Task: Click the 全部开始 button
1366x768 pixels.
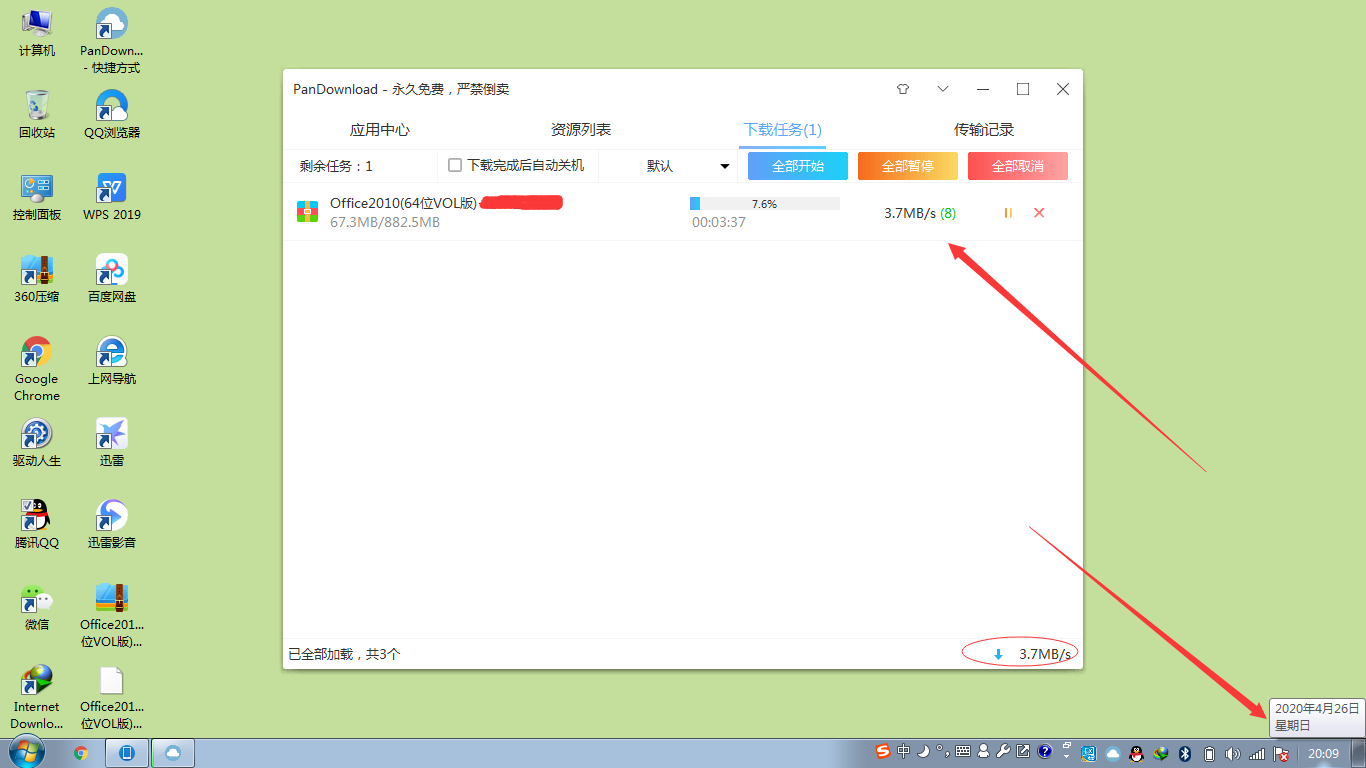Action: click(x=798, y=166)
